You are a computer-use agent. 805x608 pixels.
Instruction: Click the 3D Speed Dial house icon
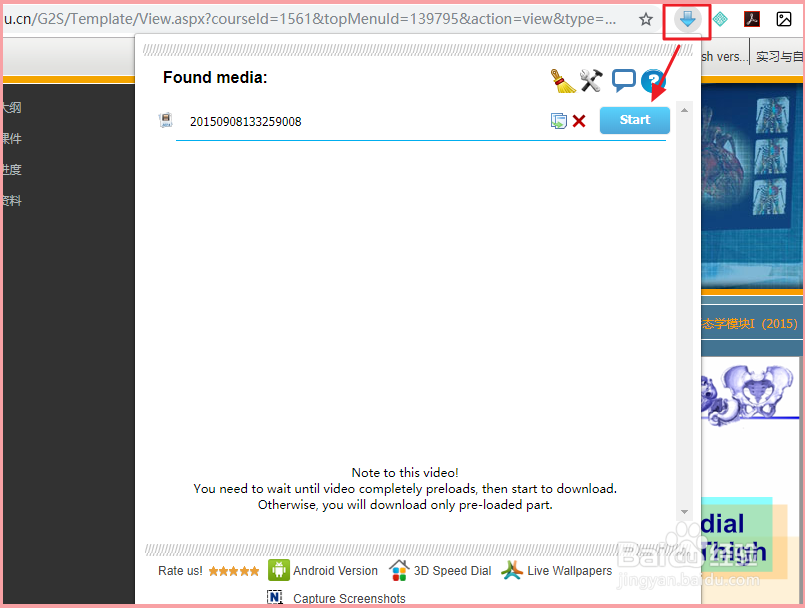[x=399, y=571]
